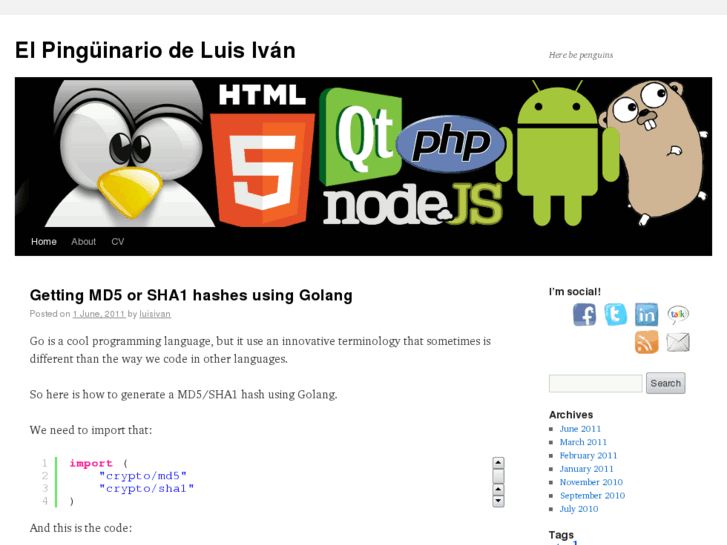
Task: Click the 'We need to import that:' text
Action: click(x=91, y=430)
